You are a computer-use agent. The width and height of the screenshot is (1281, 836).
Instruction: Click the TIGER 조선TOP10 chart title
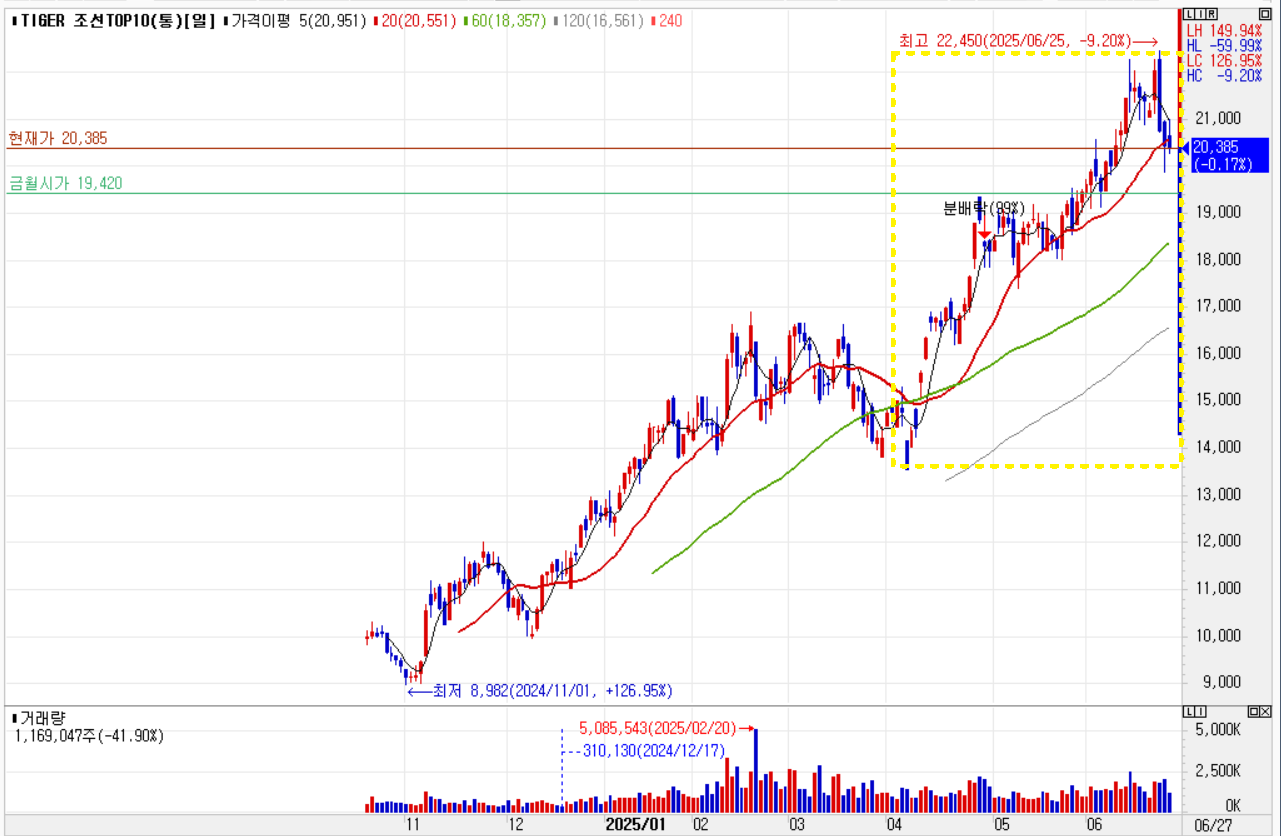click(x=112, y=21)
